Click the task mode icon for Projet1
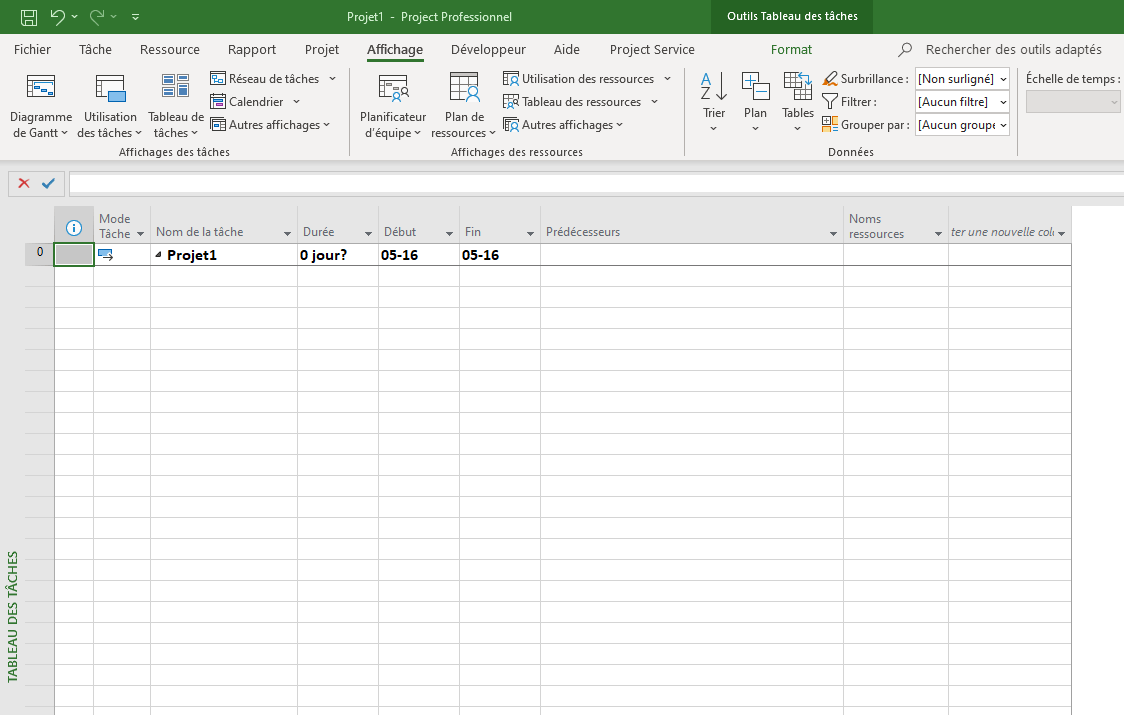Screen dimensions: 1124x715 (x=105, y=255)
